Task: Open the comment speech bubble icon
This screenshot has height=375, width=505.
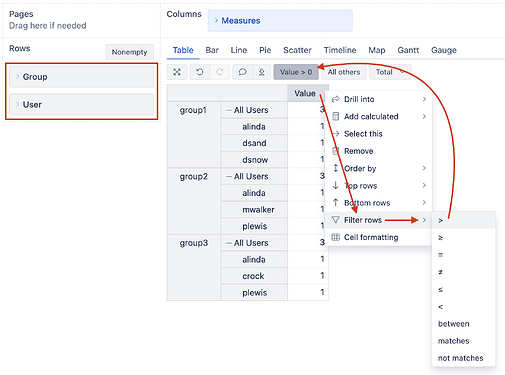Action: tap(243, 72)
